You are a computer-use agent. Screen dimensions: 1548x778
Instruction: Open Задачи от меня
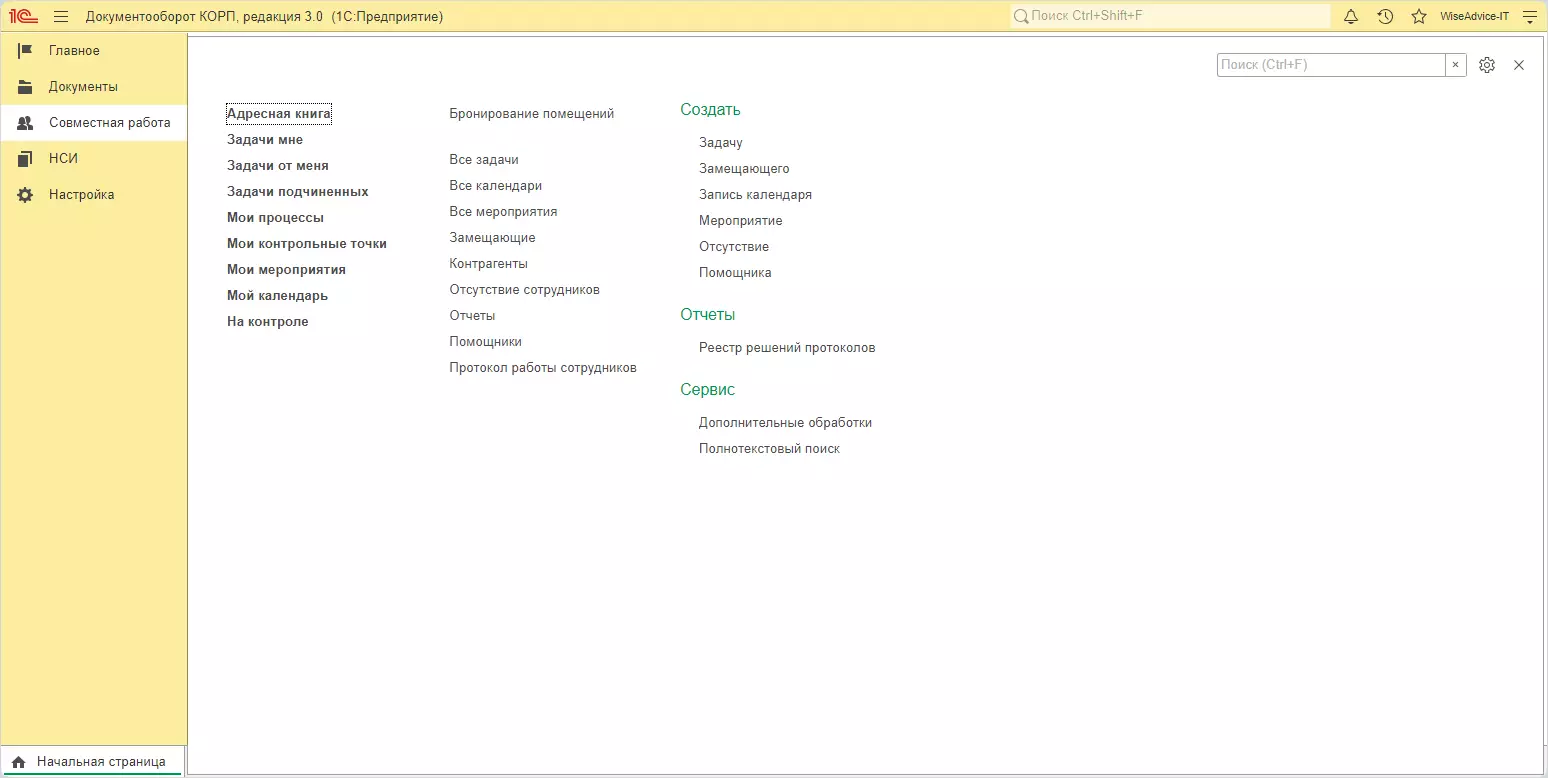pyautogui.click(x=278, y=166)
